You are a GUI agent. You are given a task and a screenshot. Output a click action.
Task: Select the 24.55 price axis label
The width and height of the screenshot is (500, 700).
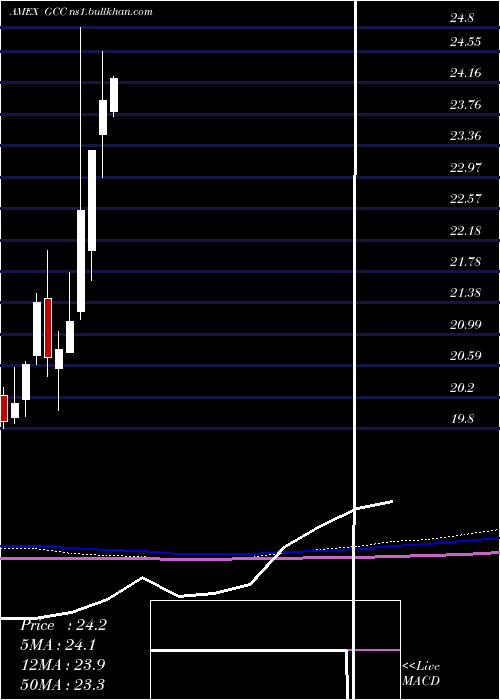[x=466, y=42]
